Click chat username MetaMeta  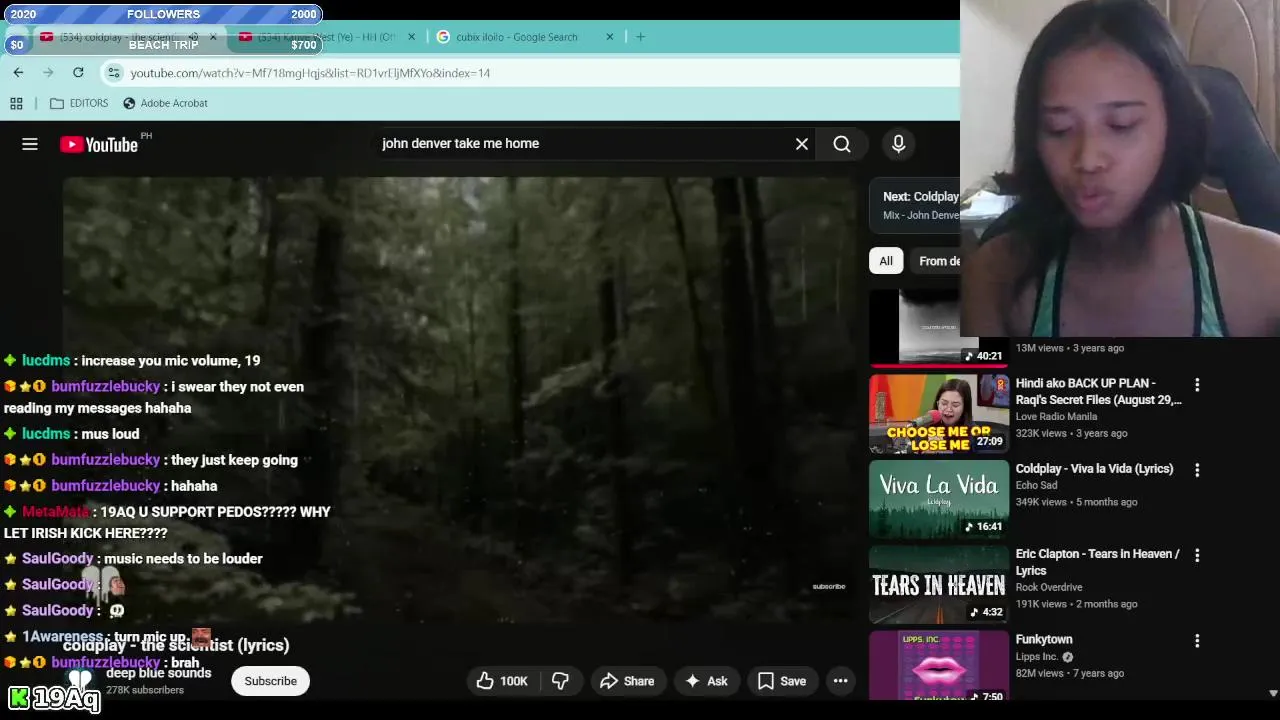click(56, 512)
